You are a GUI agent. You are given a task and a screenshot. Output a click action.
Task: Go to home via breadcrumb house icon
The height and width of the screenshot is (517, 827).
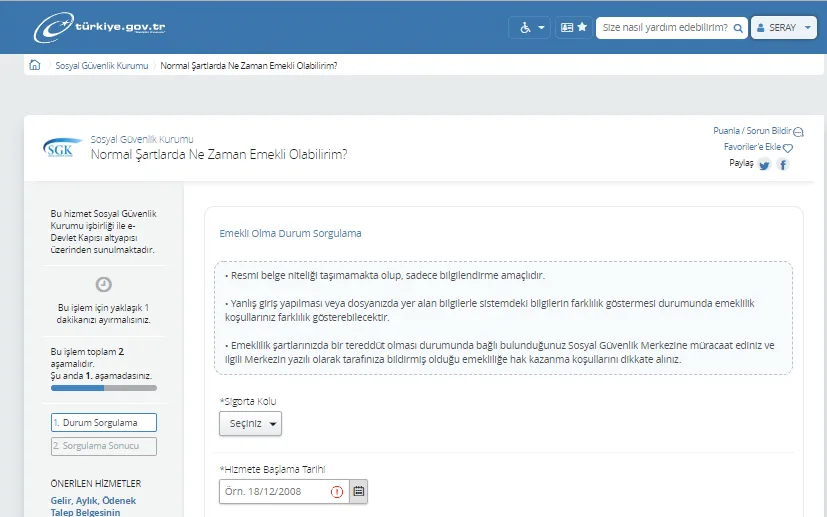[35, 65]
